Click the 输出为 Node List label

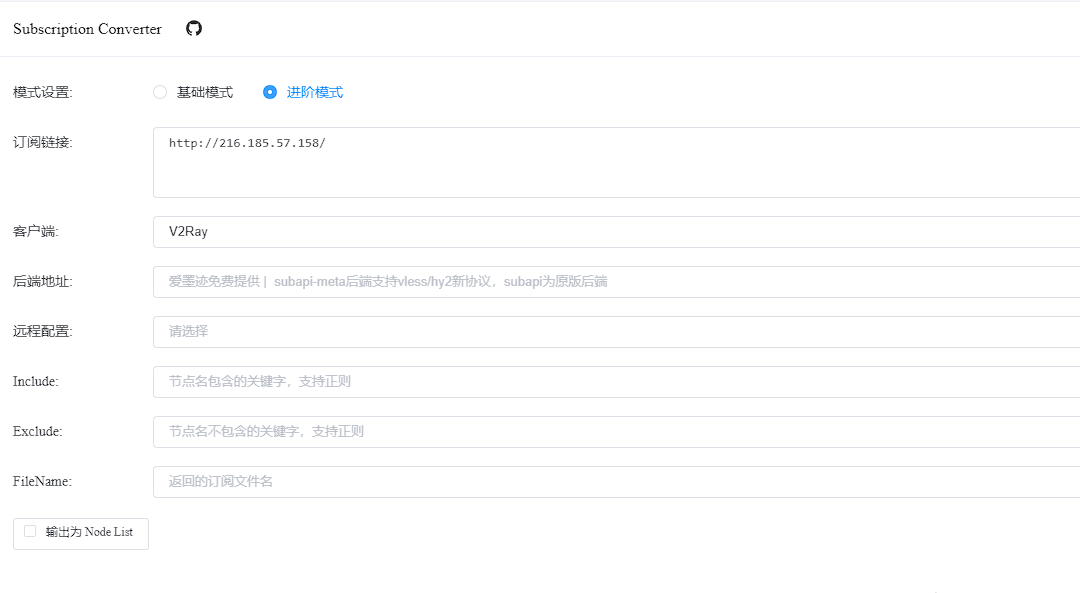pos(88,533)
